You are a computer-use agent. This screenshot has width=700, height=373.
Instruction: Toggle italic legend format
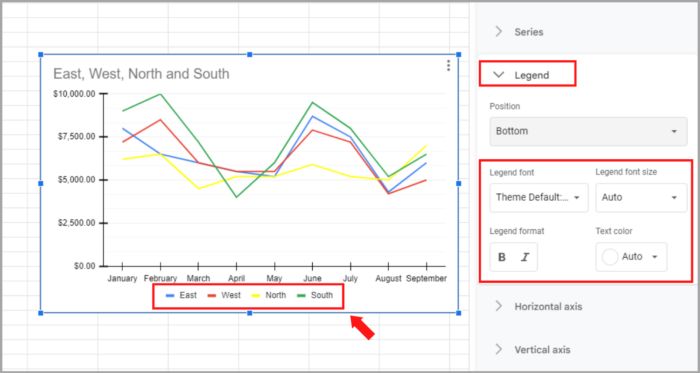tap(525, 257)
